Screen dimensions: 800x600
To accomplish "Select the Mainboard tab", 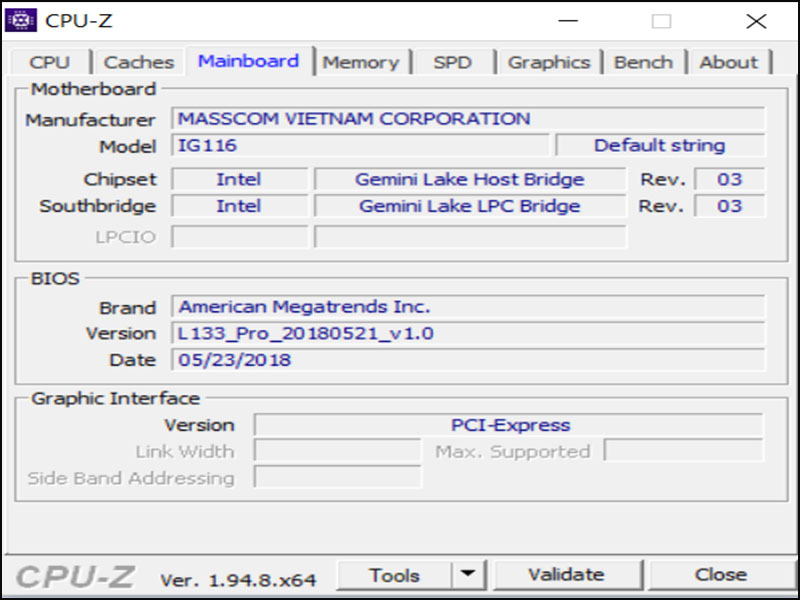I will tap(249, 61).
